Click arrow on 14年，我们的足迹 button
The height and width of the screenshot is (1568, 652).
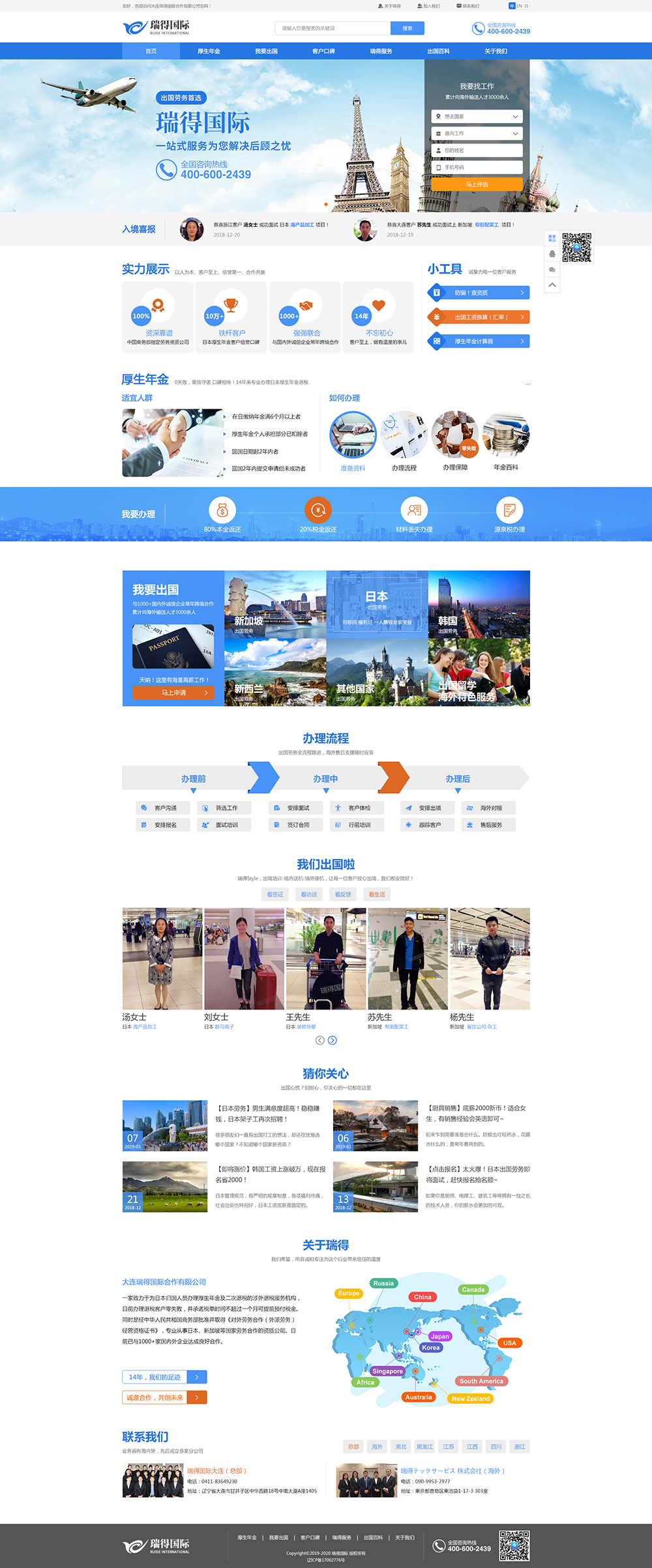click(x=197, y=1376)
